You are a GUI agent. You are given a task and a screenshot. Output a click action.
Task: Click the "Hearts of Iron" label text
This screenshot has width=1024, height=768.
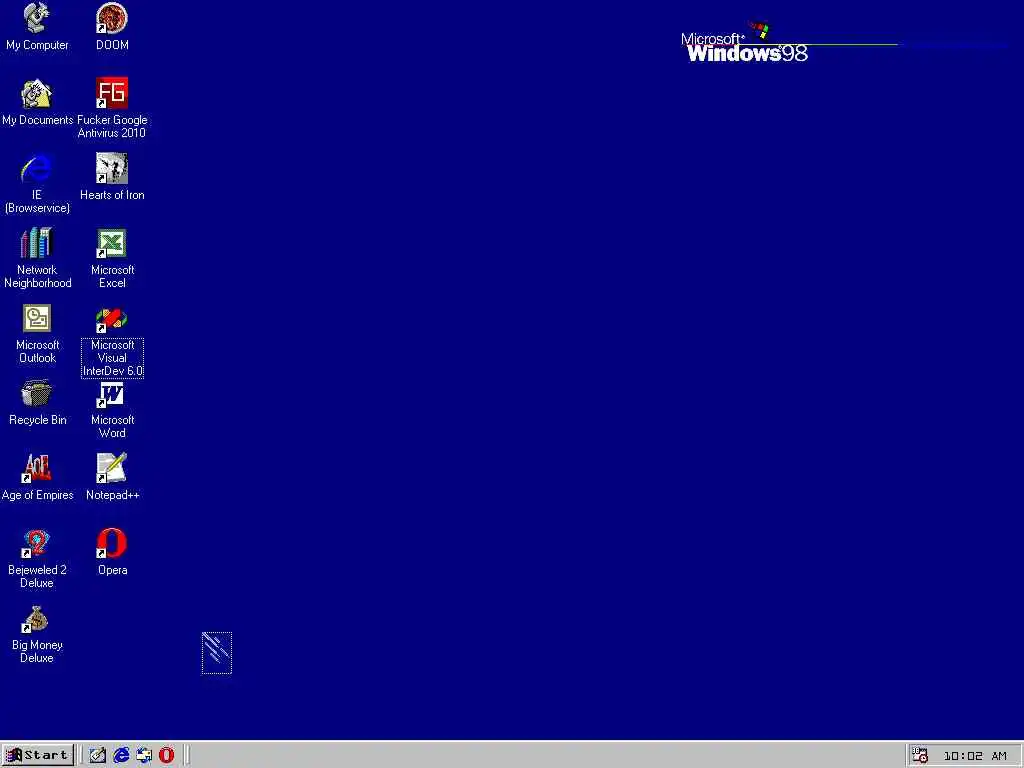coord(112,195)
